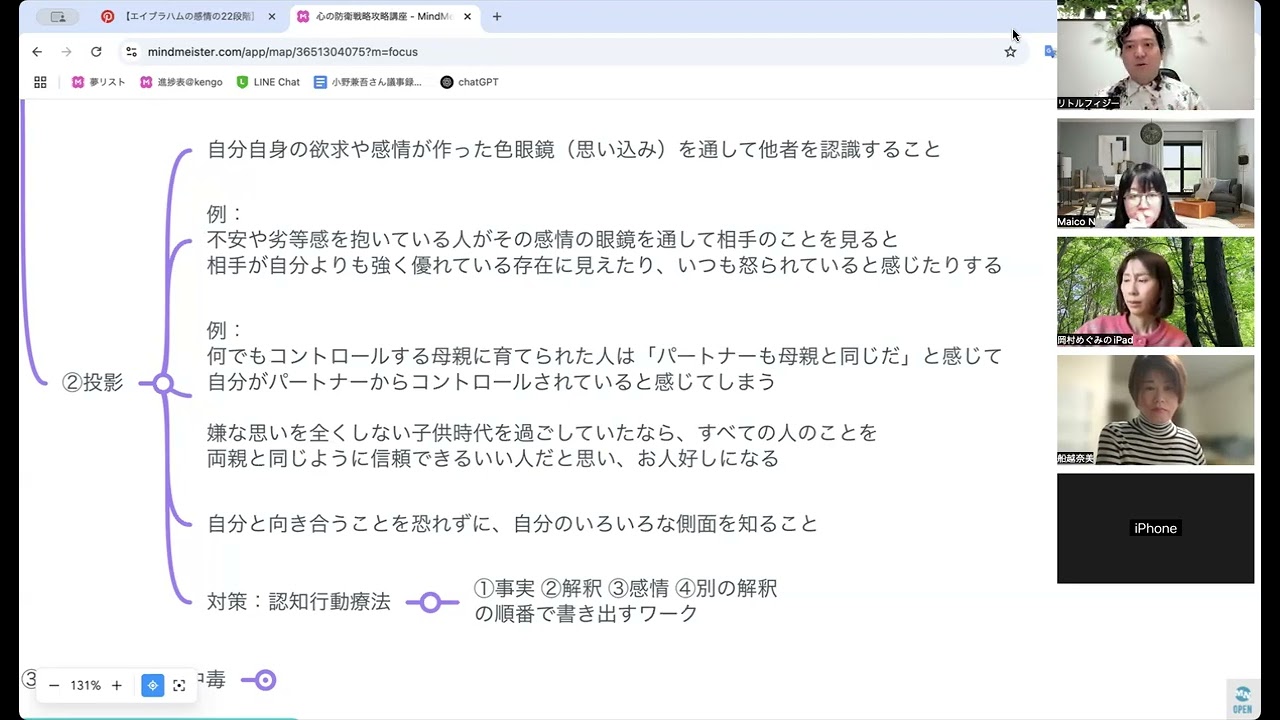Zoom in with the plus button
The height and width of the screenshot is (720, 1280).
[x=116, y=685]
